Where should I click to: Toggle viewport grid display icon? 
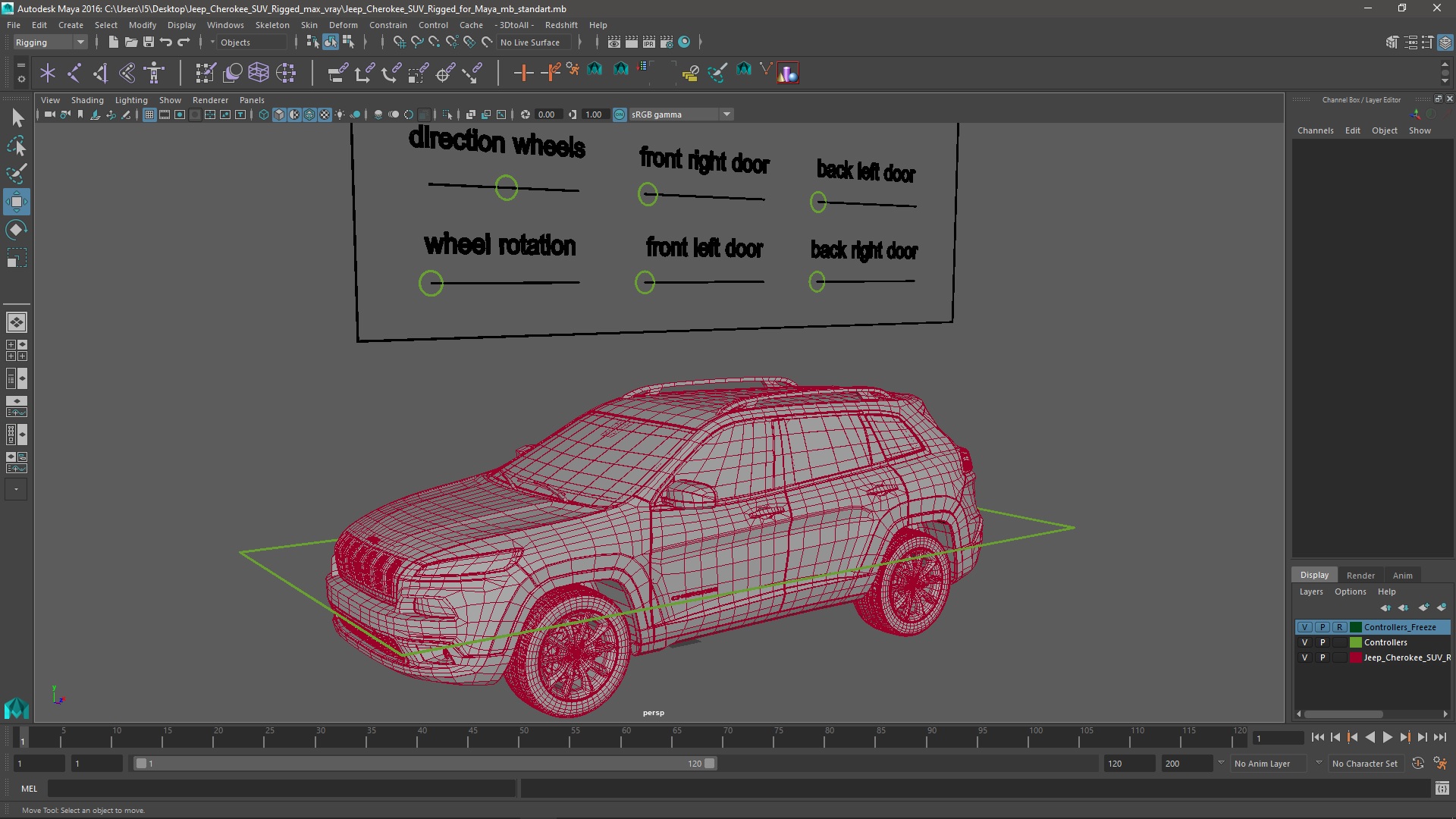[x=149, y=115]
